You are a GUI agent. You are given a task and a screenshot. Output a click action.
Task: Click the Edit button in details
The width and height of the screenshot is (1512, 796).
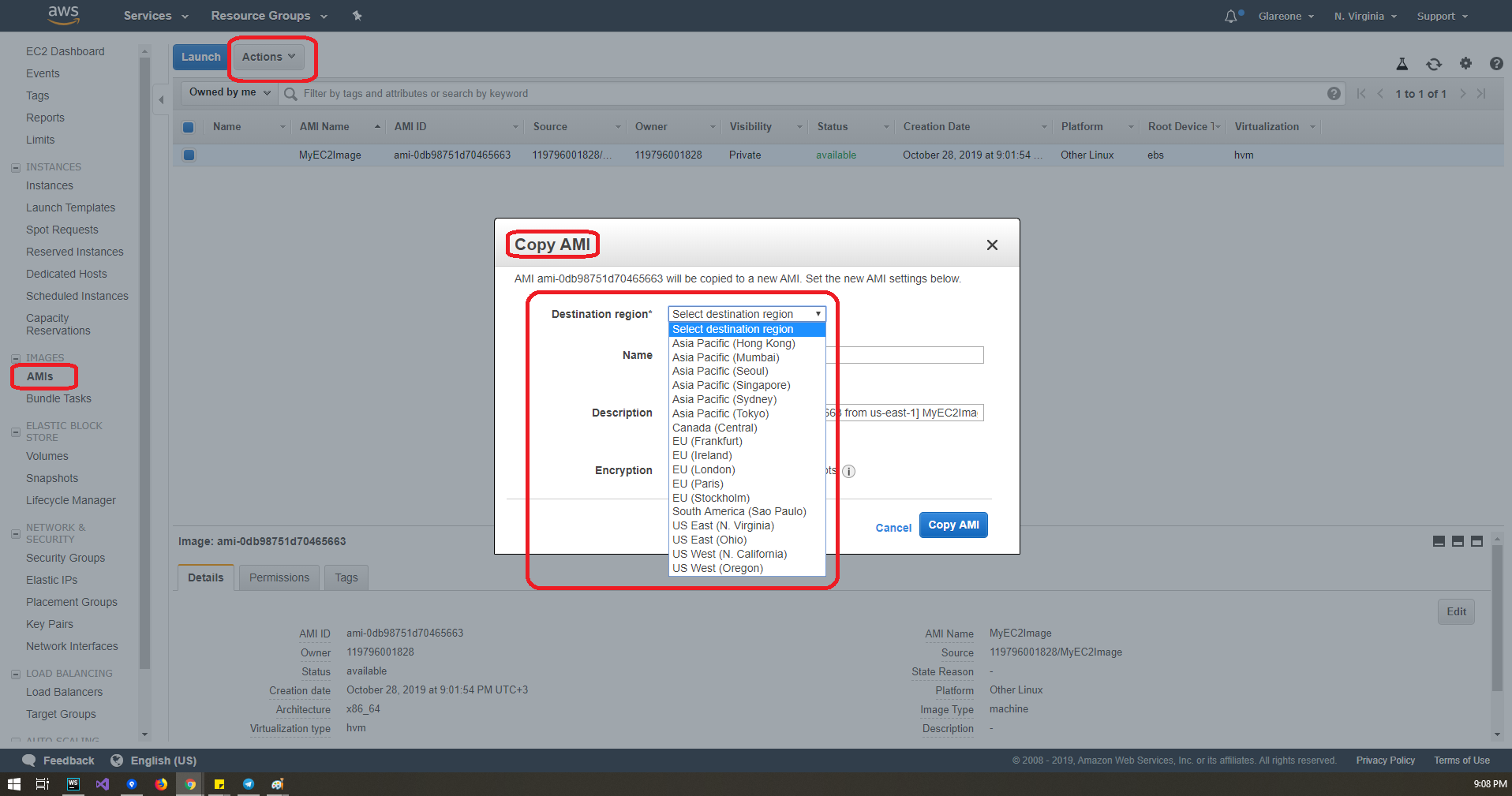coord(1456,611)
